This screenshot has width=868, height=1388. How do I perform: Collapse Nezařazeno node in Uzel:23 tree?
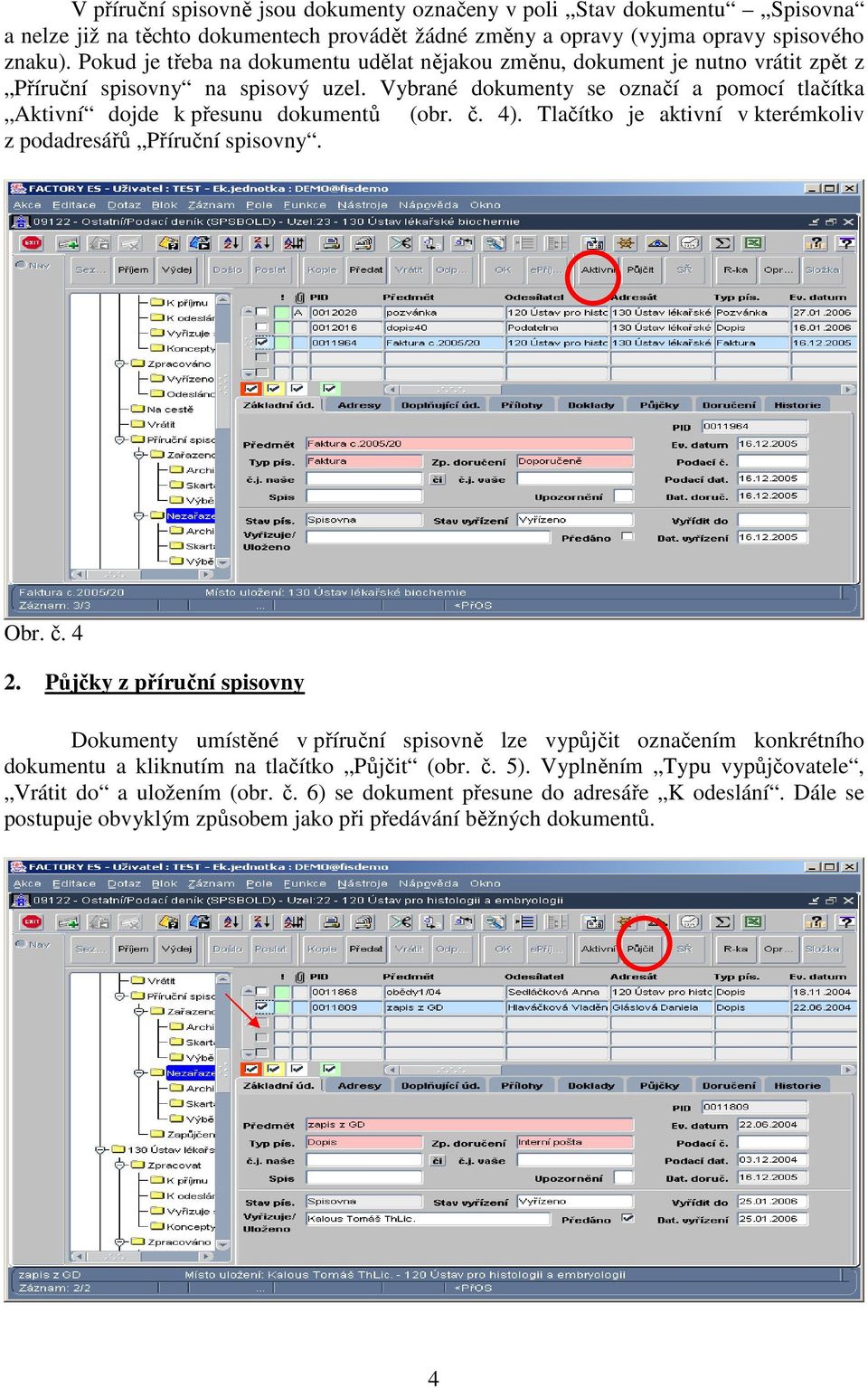(139, 515)
